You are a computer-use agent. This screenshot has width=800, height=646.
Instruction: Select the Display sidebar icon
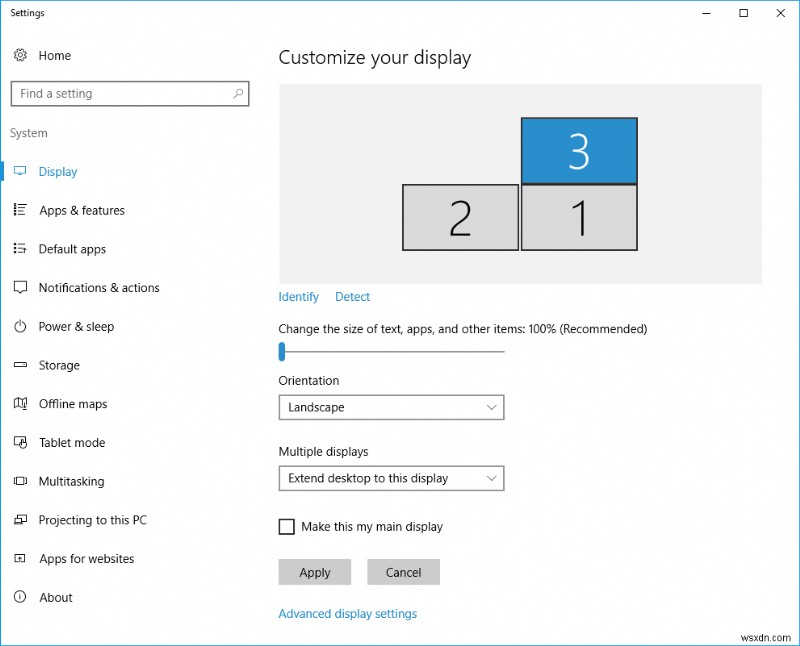21,171
